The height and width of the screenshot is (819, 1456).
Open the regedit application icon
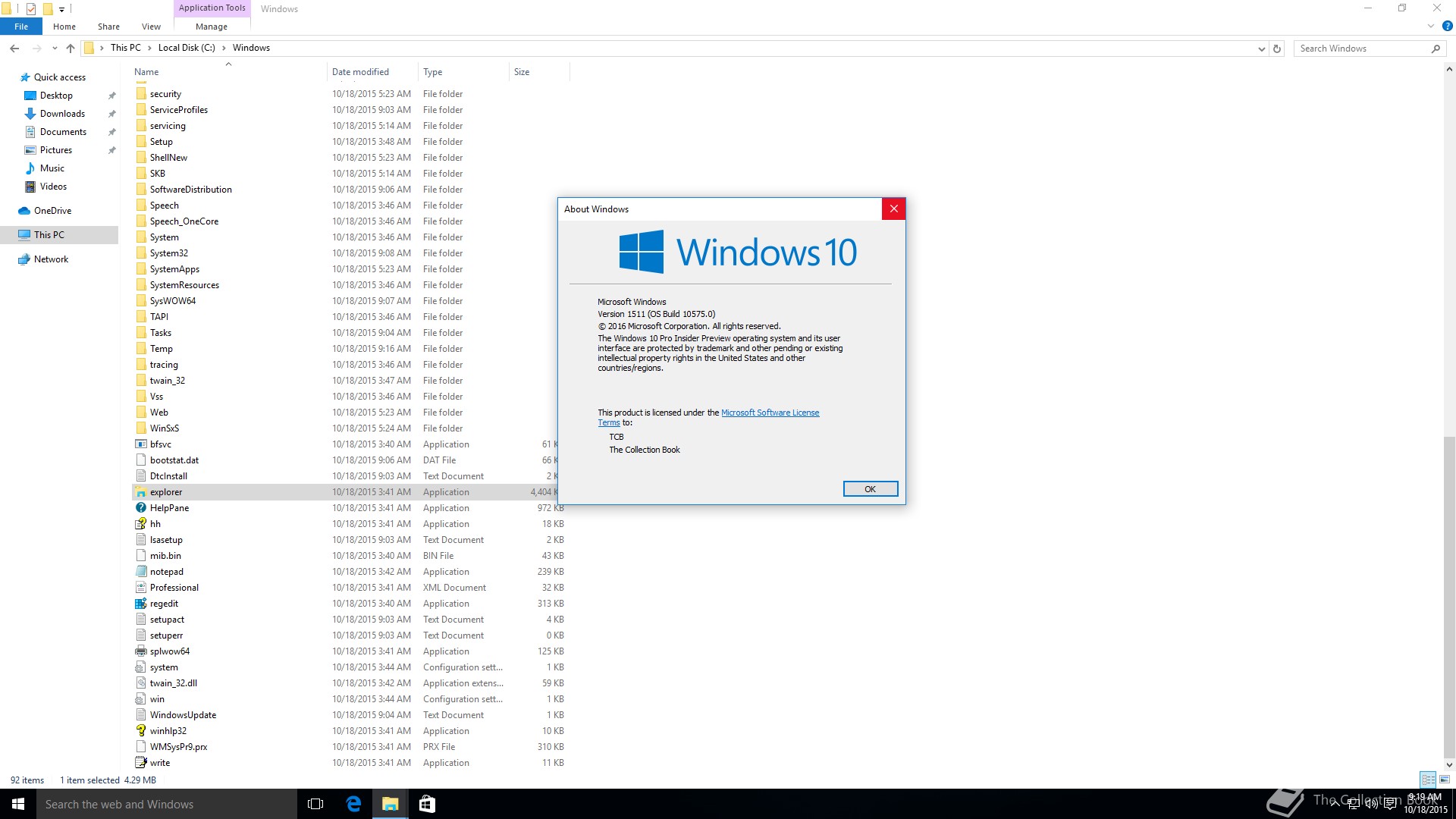[x=140, y=604]
